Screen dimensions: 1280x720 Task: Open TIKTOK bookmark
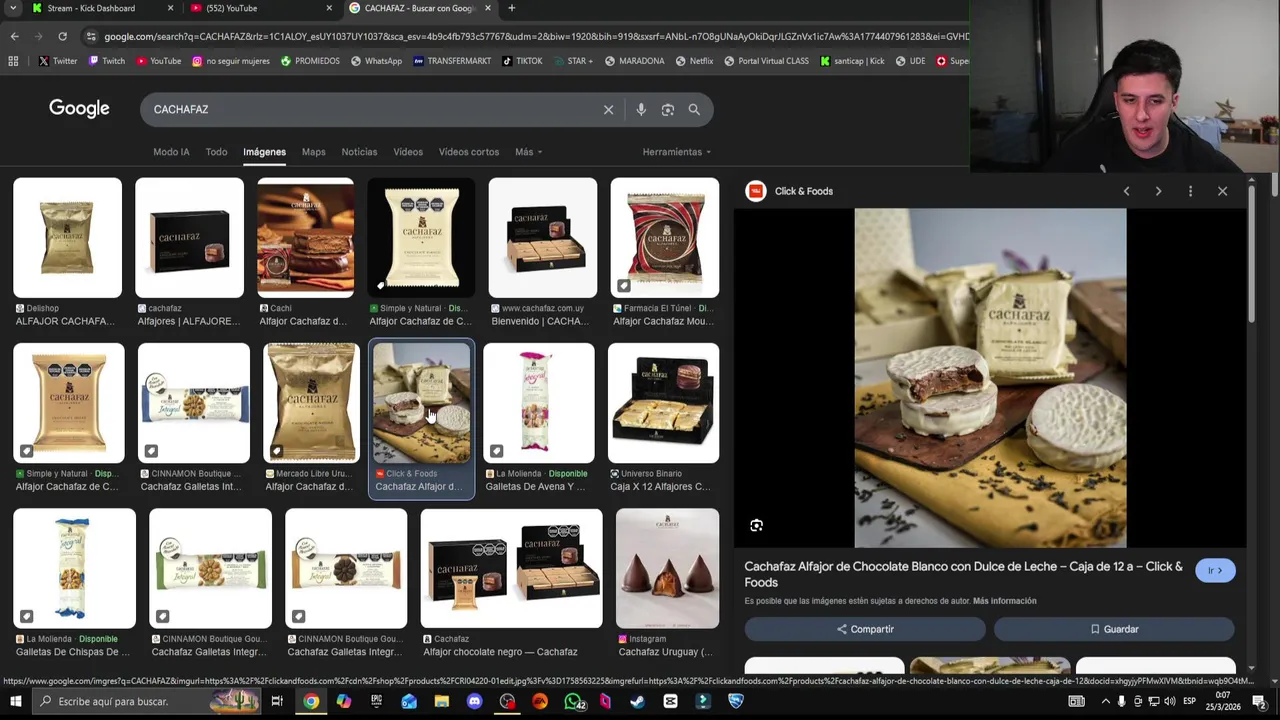point(522,61)
